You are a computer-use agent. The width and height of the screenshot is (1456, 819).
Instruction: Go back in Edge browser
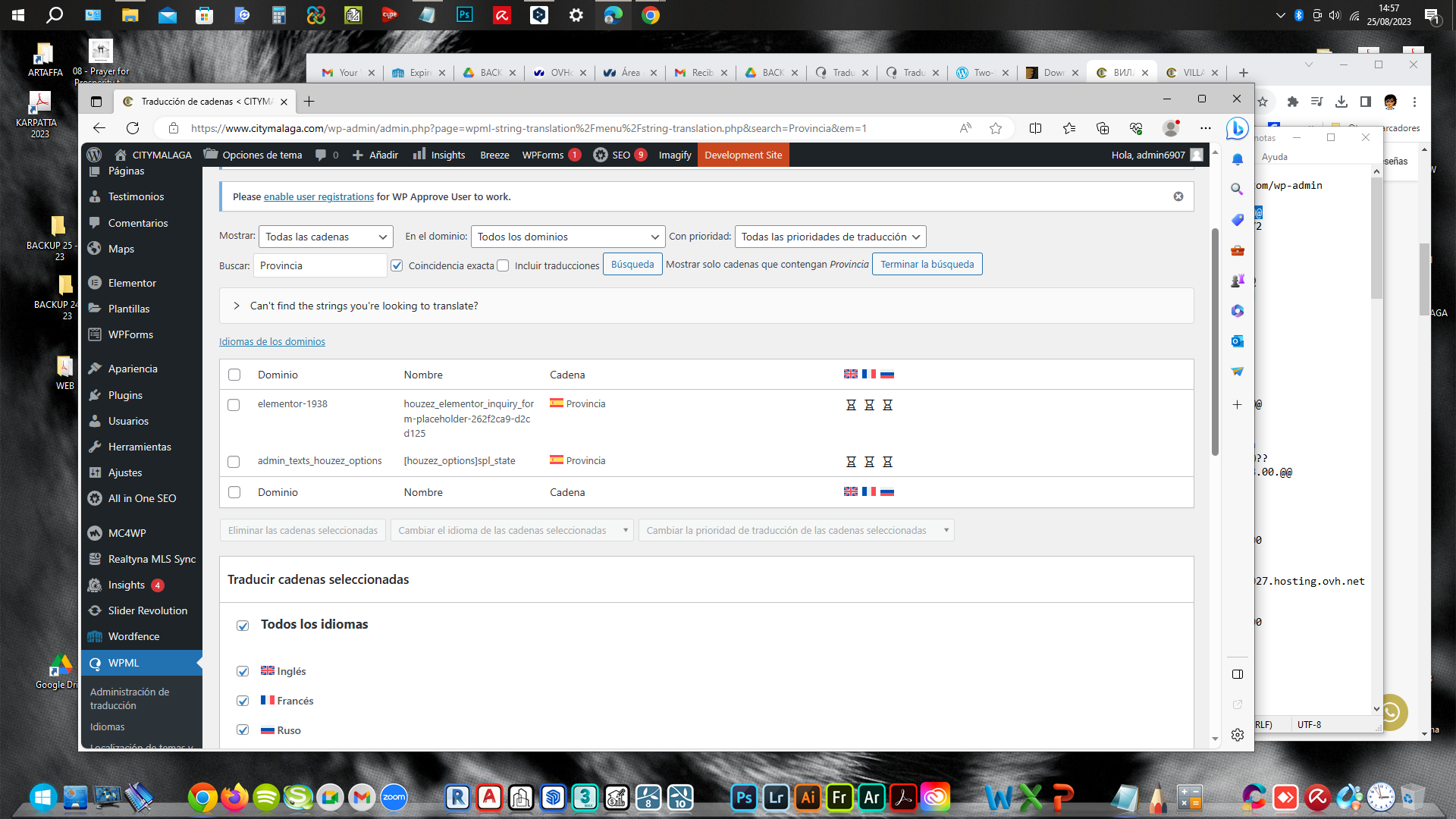[99, 128]
